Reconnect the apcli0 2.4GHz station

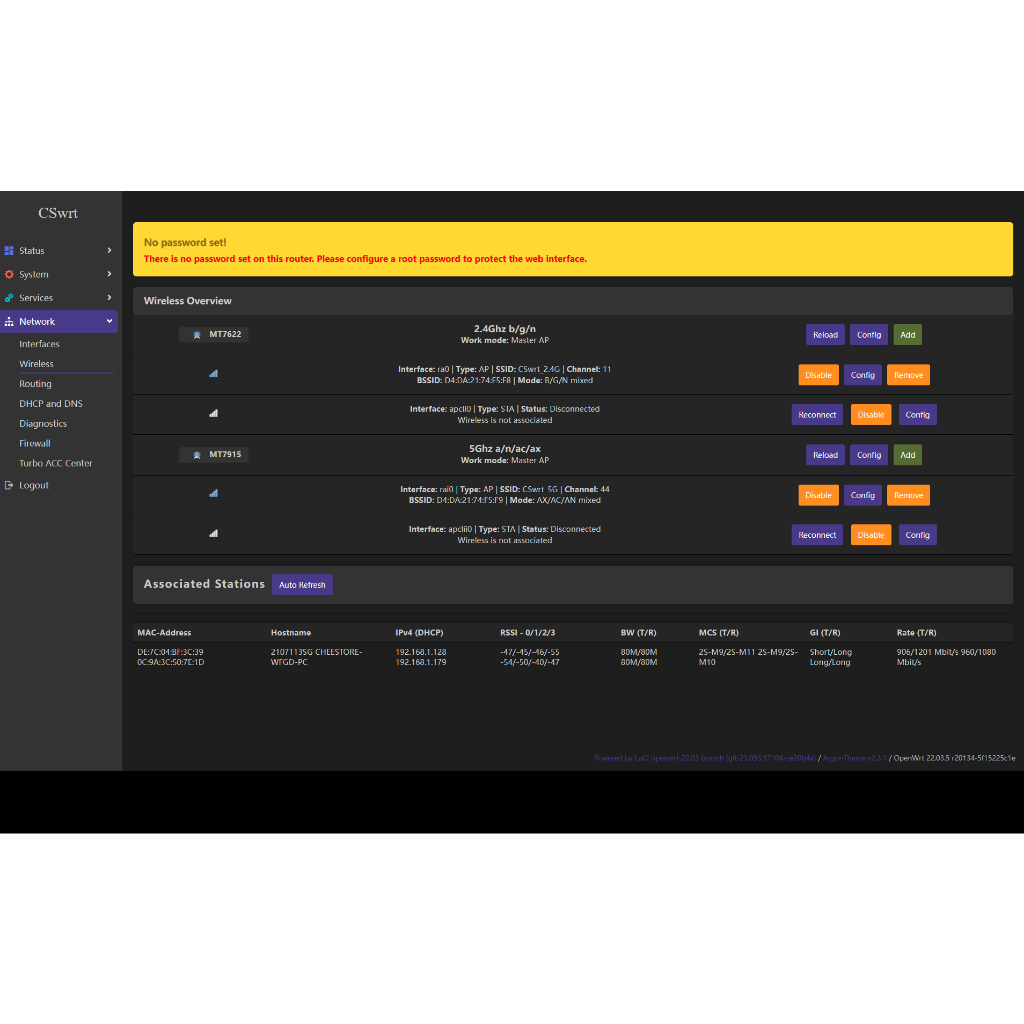click(817, 415)
